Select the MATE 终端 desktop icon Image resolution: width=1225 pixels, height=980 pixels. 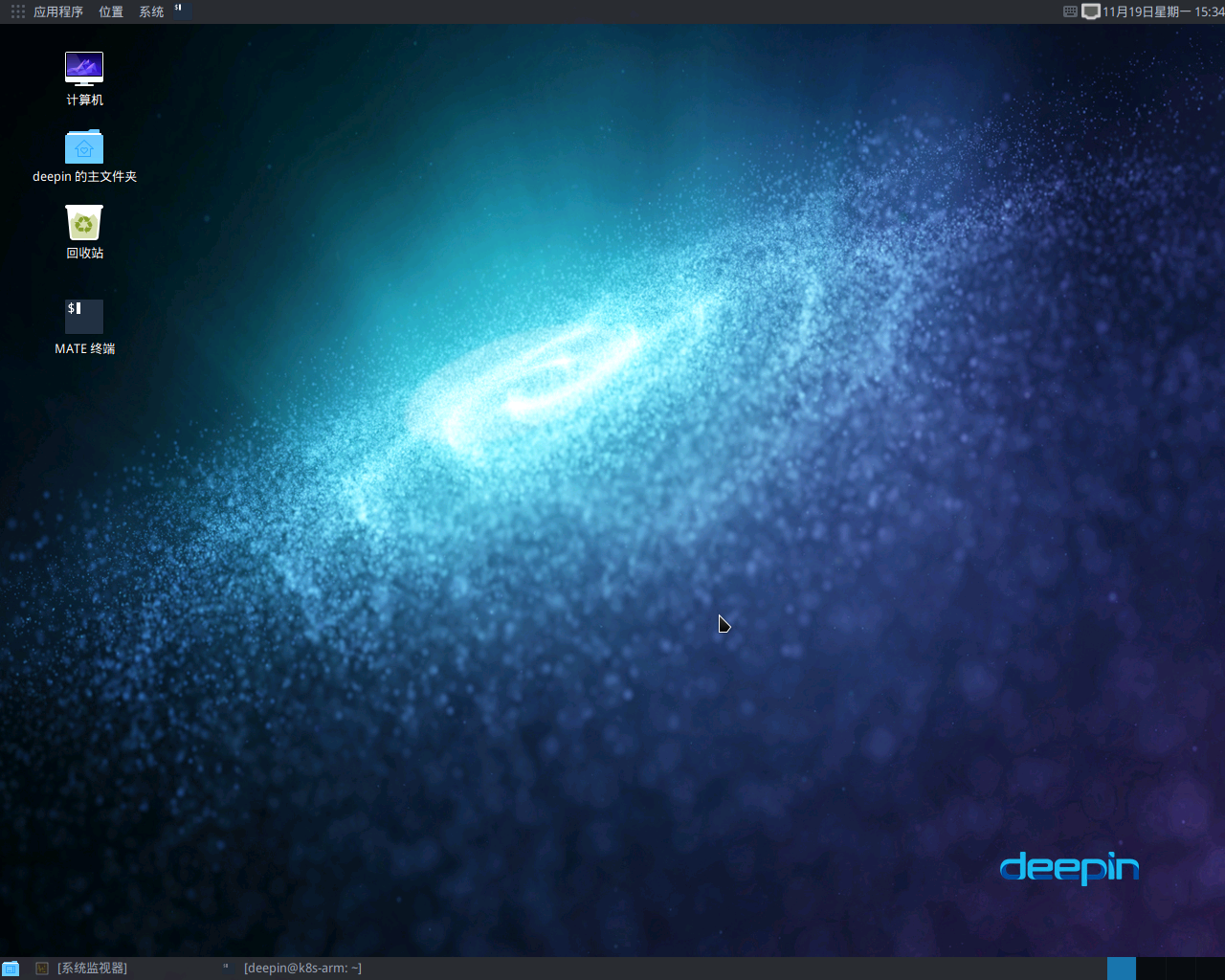click(x=84, y=317)
